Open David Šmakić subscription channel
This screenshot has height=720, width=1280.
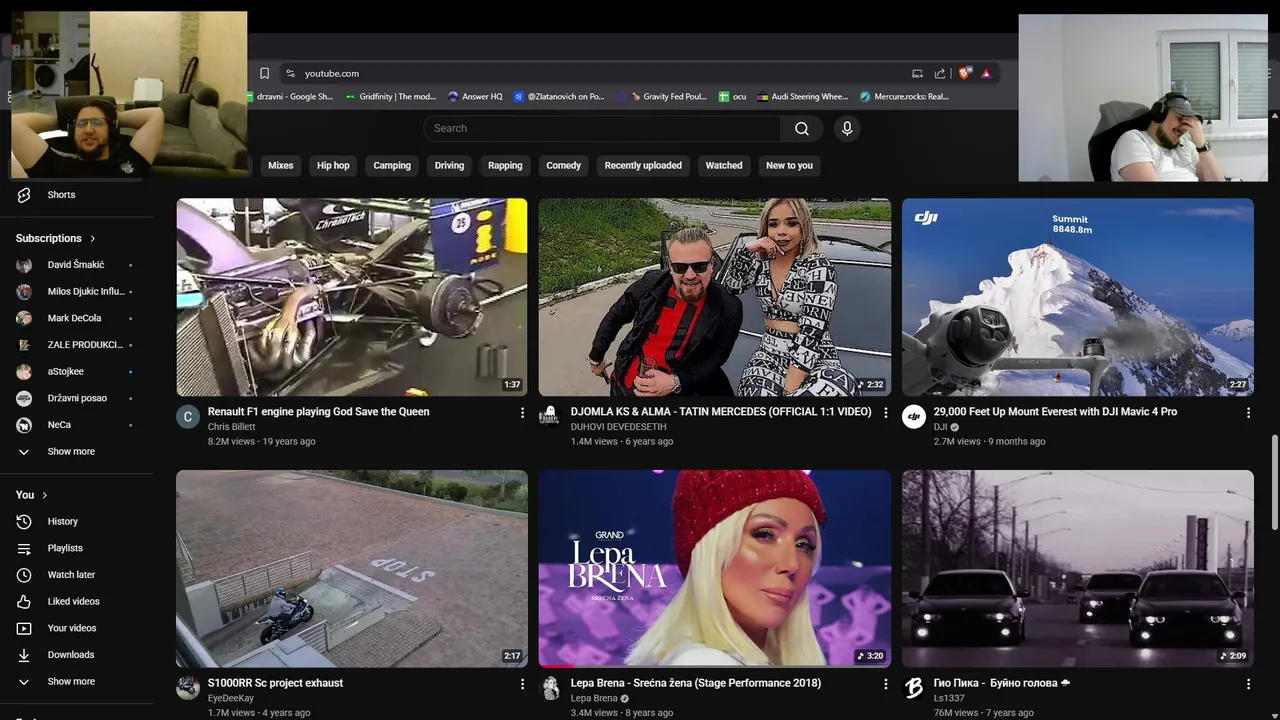[x=77, y=265]
